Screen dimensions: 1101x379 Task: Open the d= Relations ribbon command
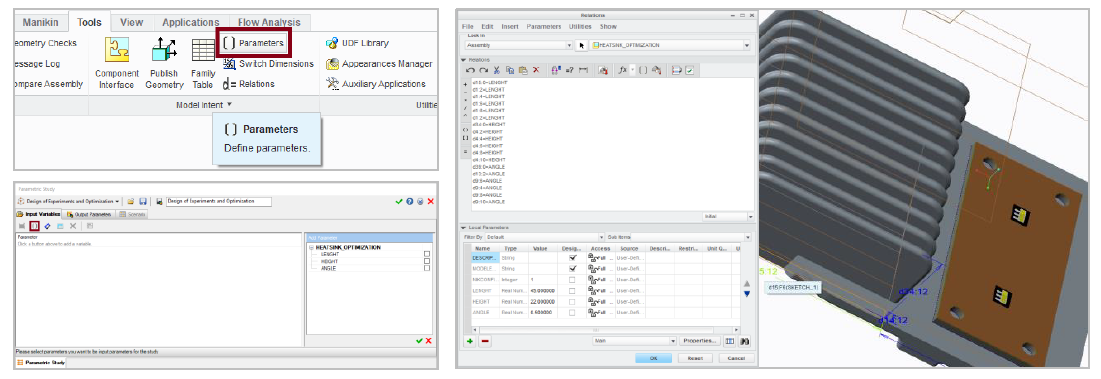249,84
